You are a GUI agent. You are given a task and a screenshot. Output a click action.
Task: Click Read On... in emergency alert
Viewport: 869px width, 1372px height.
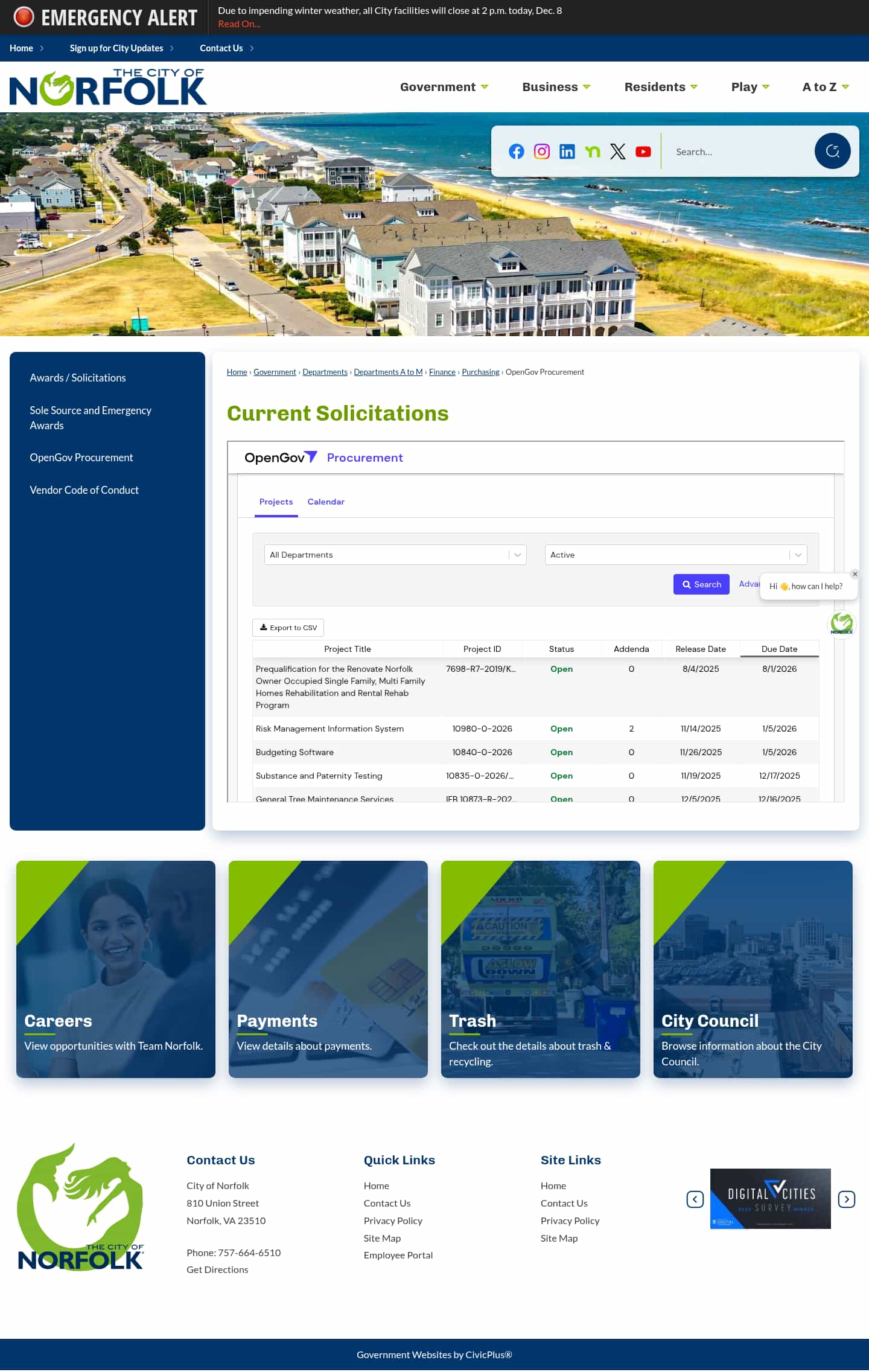pyautogui.click(x=239, y=24)
